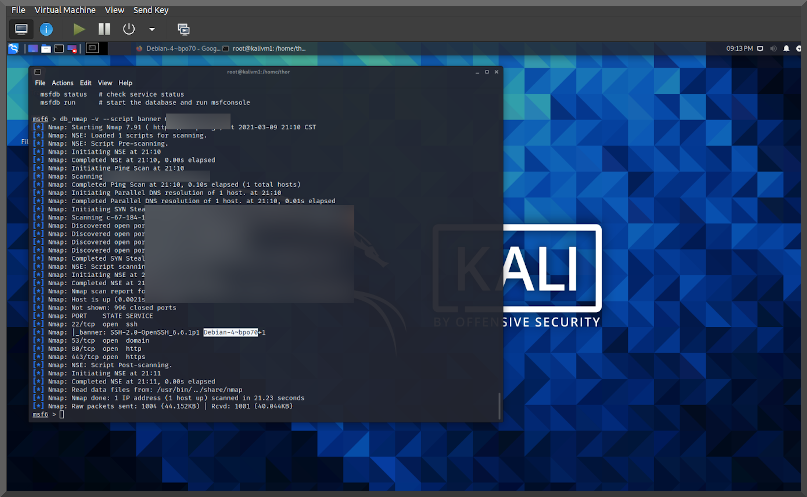Image resolution: width=807 pixels, height=497 pixels.
Task: Open the Send Key menu
Action: tap(150, 9)
